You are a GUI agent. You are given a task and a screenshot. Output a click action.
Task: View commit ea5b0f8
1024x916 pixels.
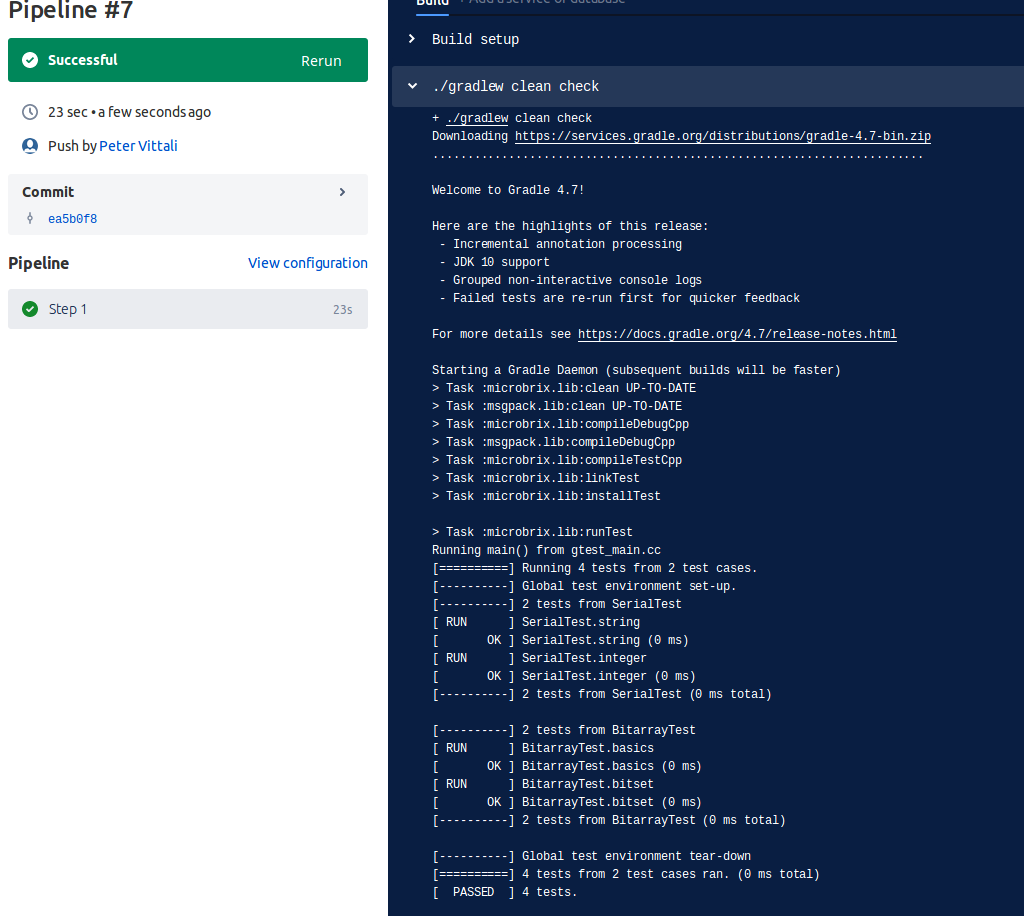tap(73, 219)
